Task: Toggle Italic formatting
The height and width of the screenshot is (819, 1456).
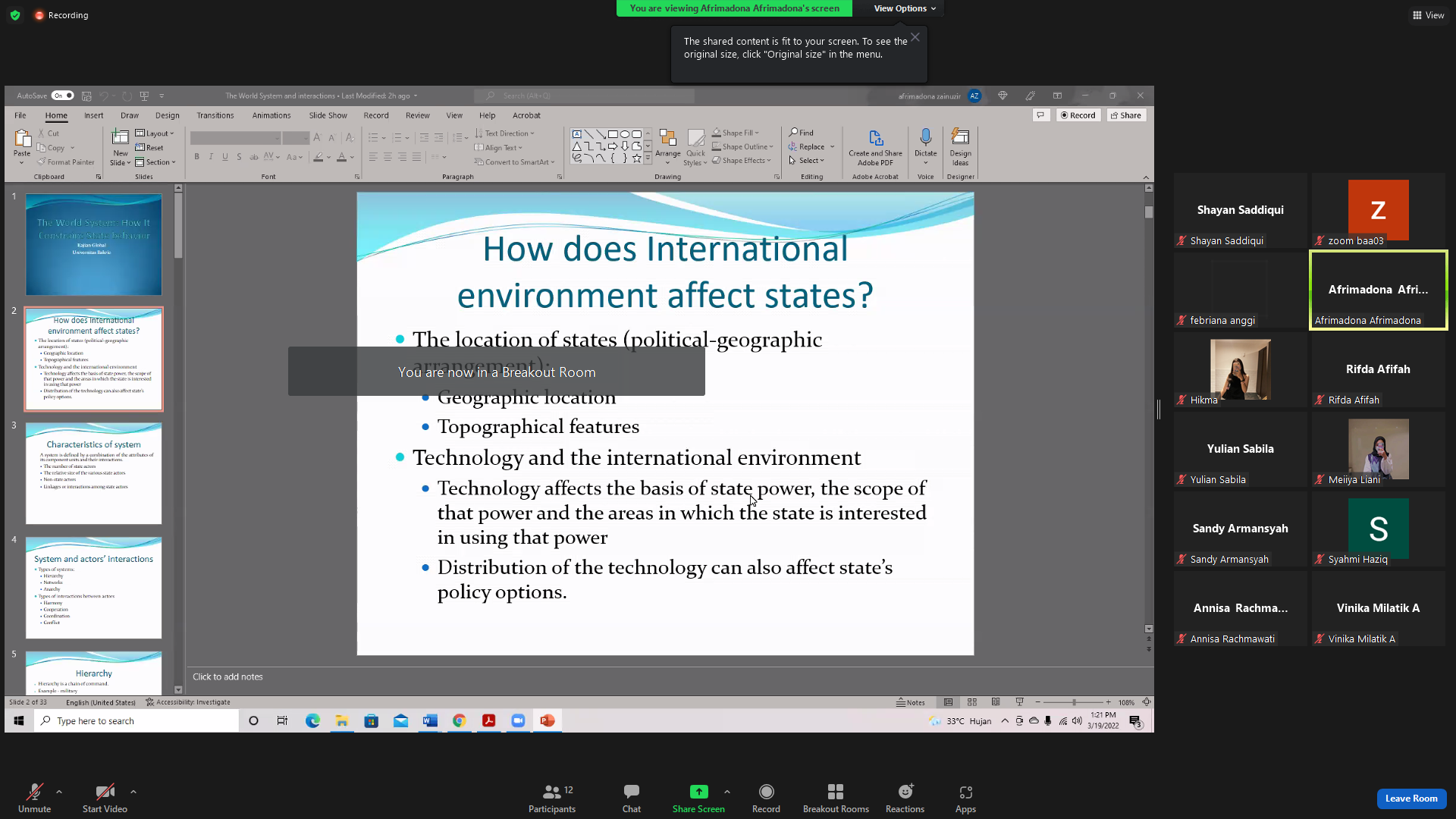Action: [x=211, y=157]
